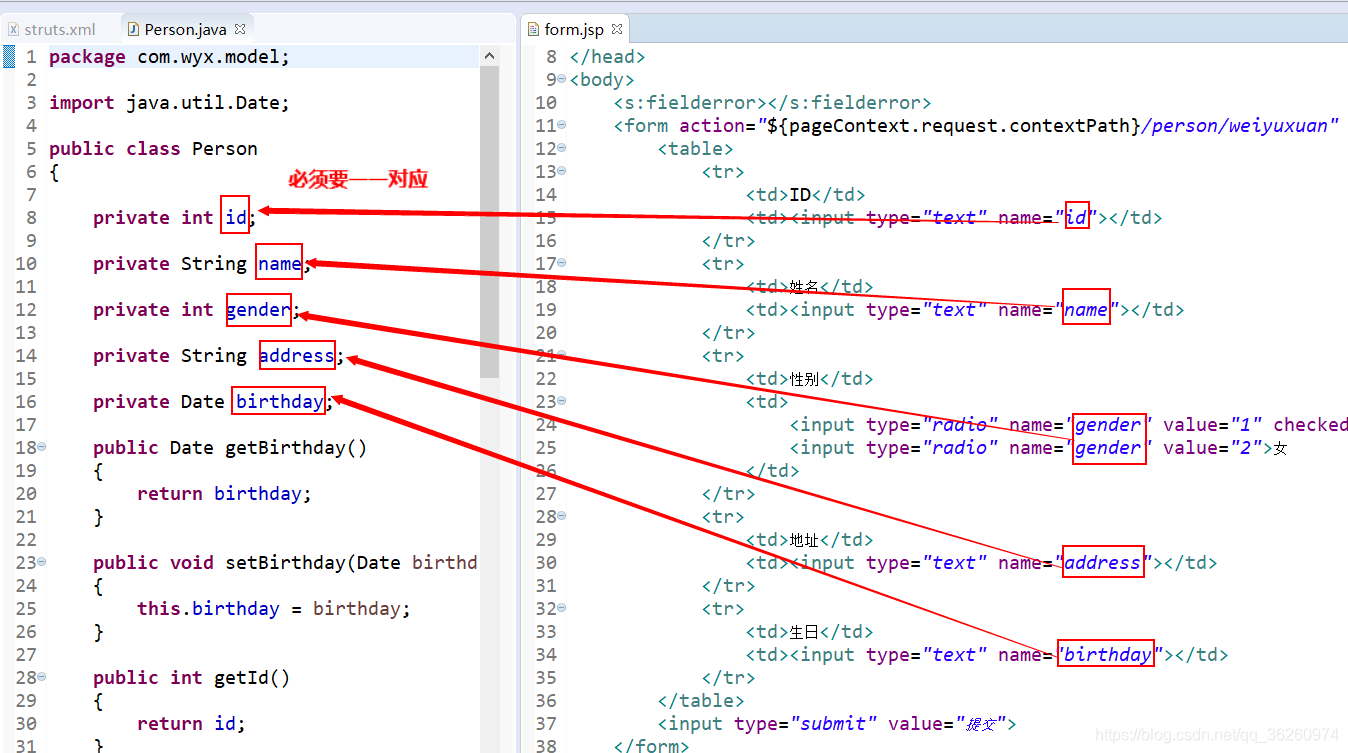Collapse the tr block at line 17
Screen dimensions: 1348x753
click(x=562, y=263)
